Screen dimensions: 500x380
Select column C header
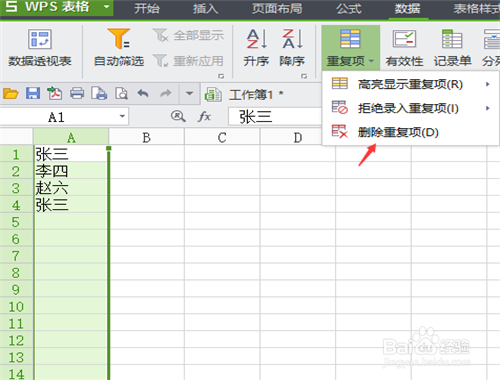(222, 137)
